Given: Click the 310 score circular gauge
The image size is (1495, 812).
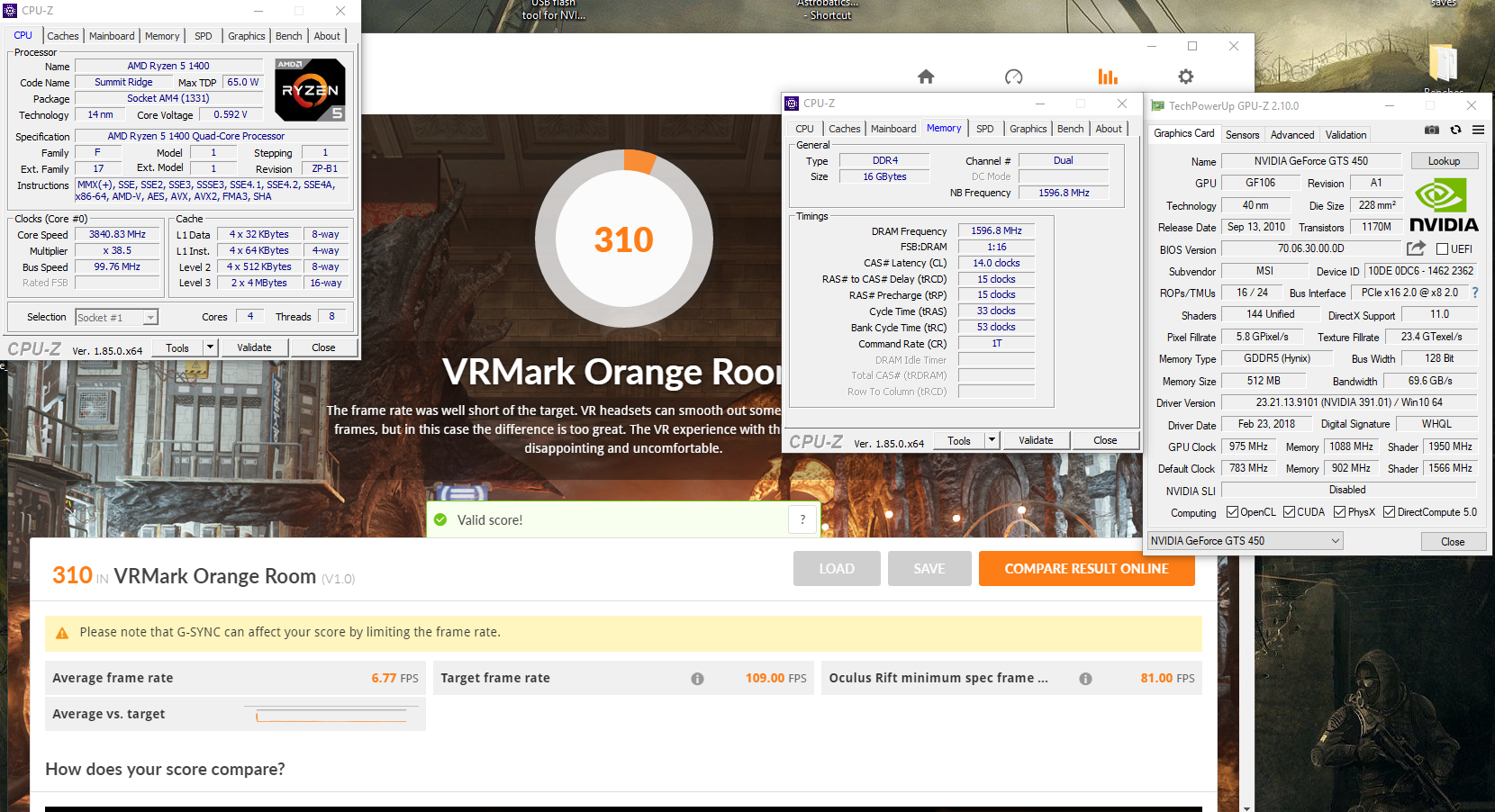Looking at the screenshot, I should (x=624, y=239).
